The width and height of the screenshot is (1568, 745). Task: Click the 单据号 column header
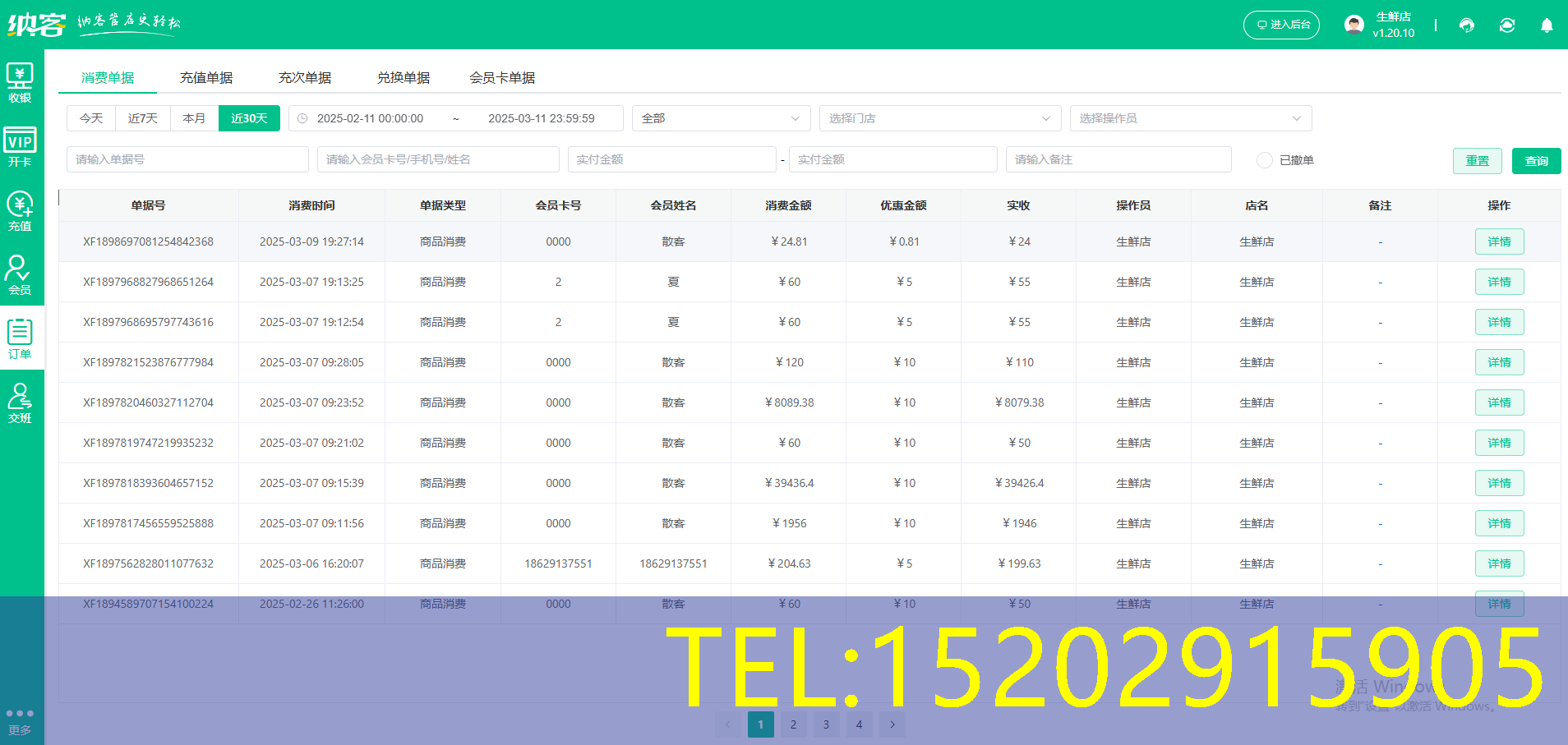pyautogui.click(x=148, y=205)
